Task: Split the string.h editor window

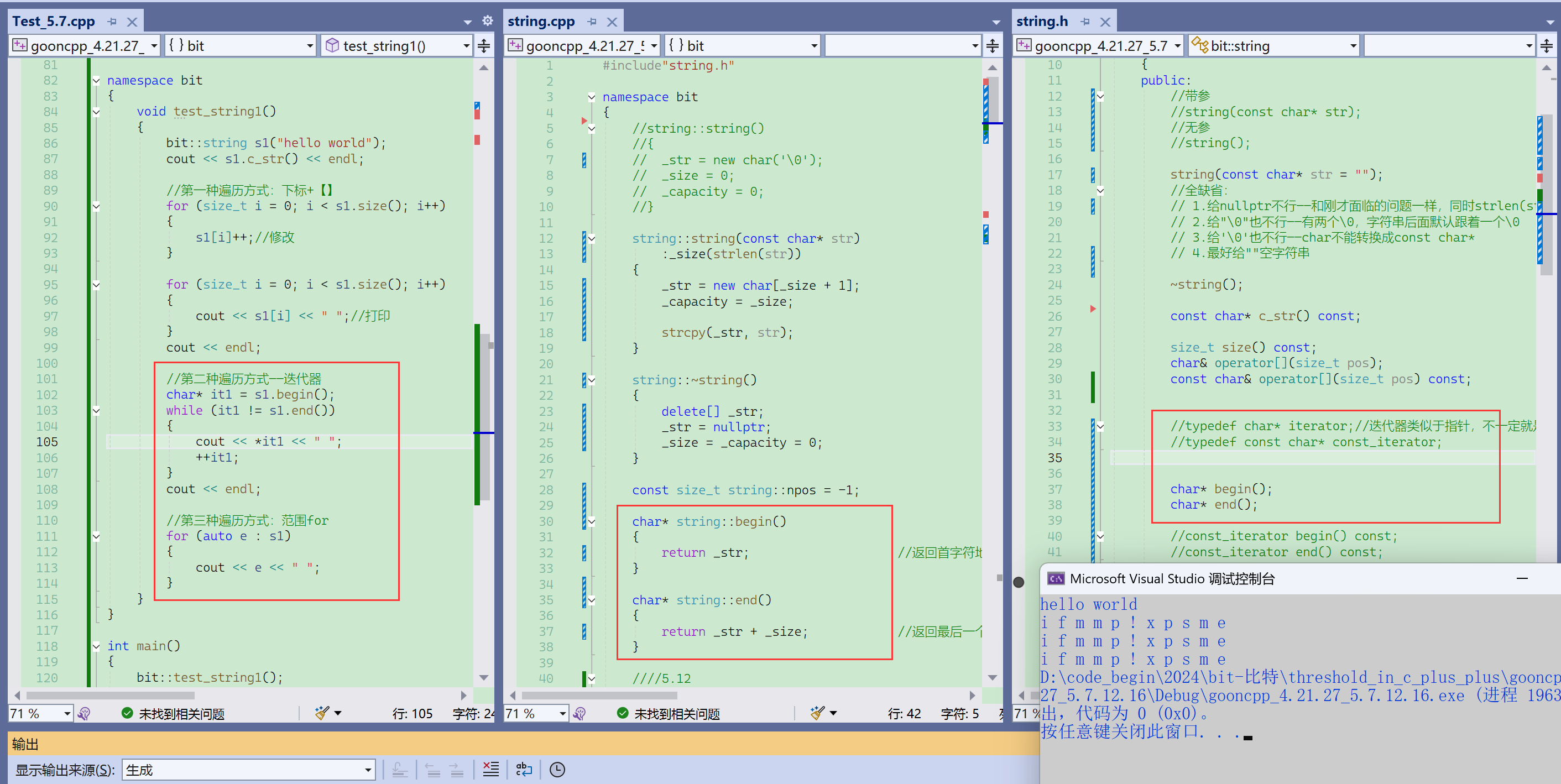Action: tap(1547, 46)
